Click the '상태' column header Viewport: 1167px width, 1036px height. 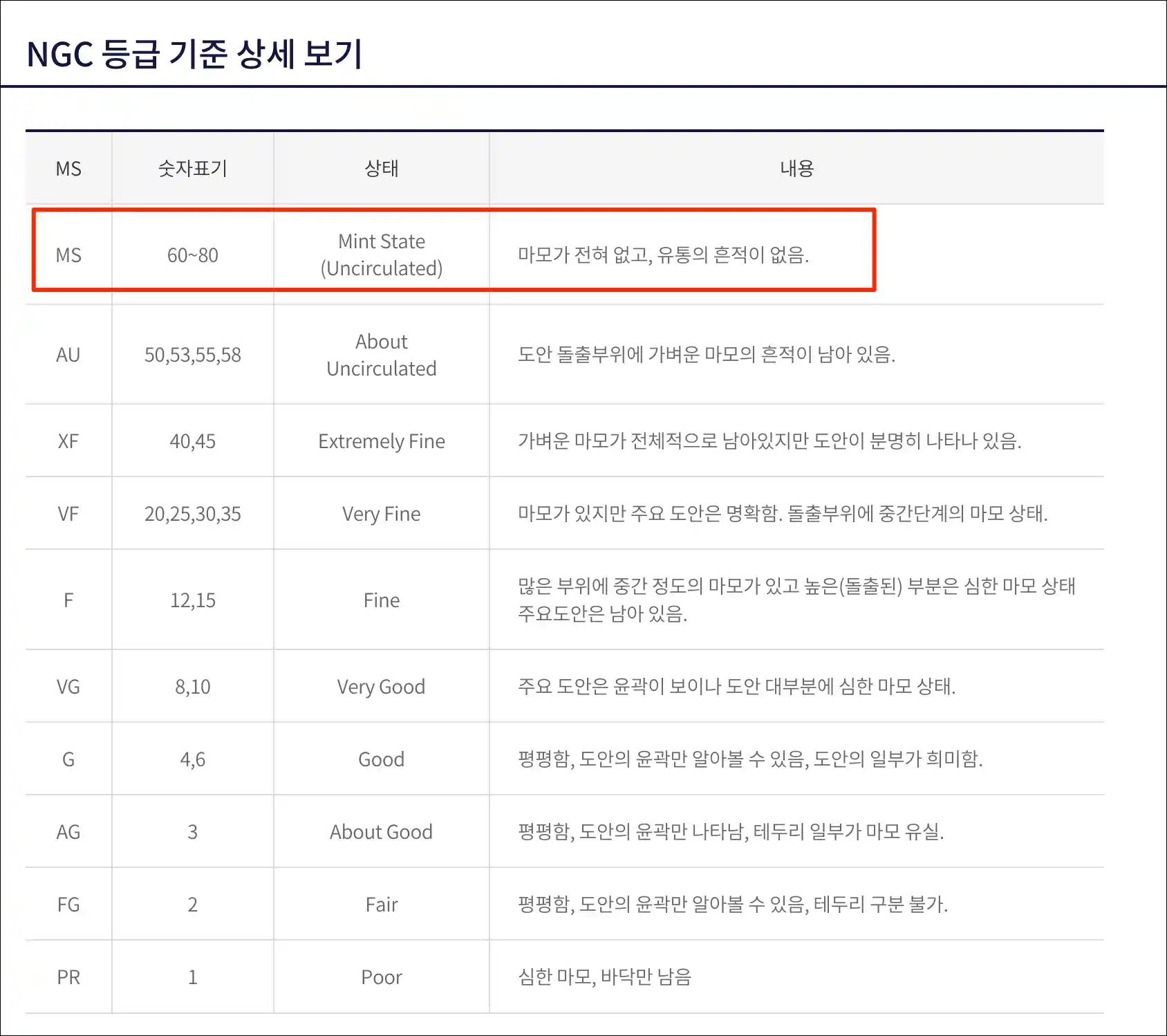coord(382,168)
